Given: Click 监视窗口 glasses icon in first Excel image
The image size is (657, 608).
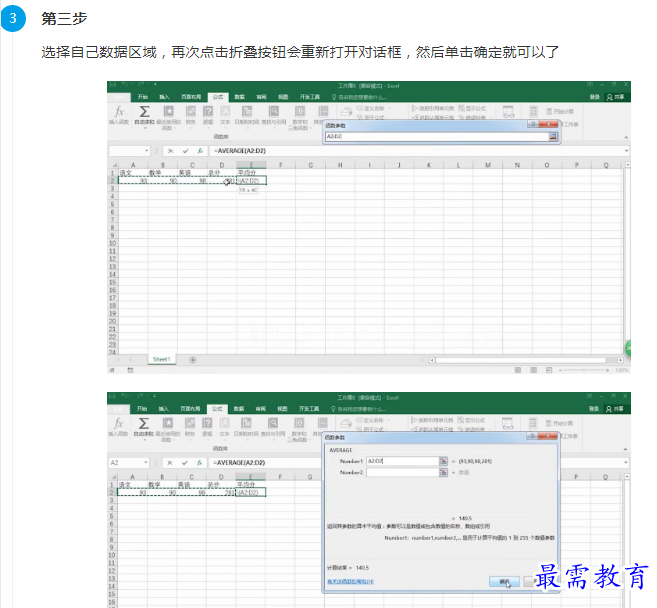Looking at the screenshot, I should [509, 111].
